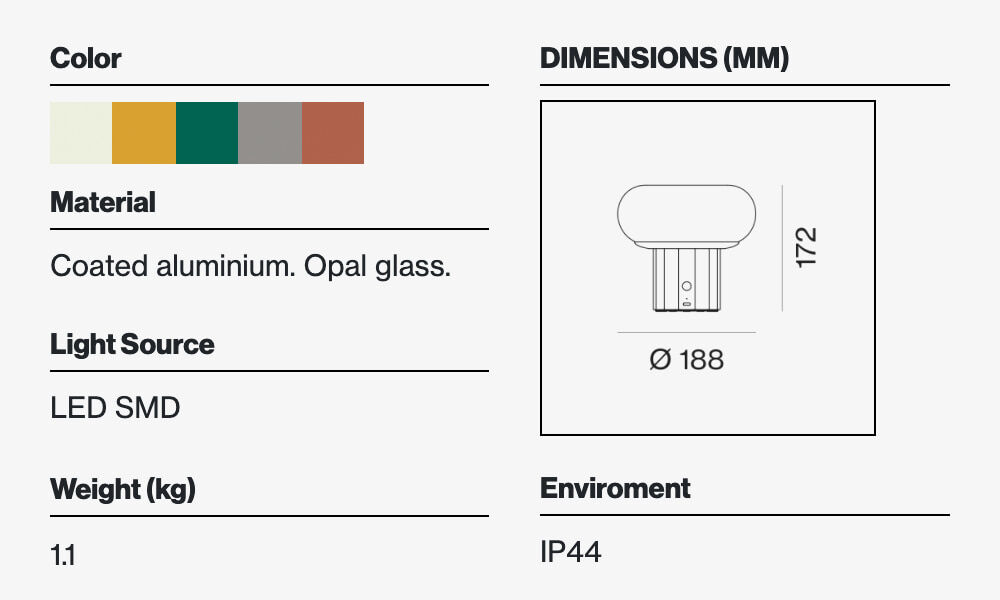This screenshot has height=600, width=1000.
Task: Click the DIMENSIONS (MM) heading
Action: [x=664, y=59]
